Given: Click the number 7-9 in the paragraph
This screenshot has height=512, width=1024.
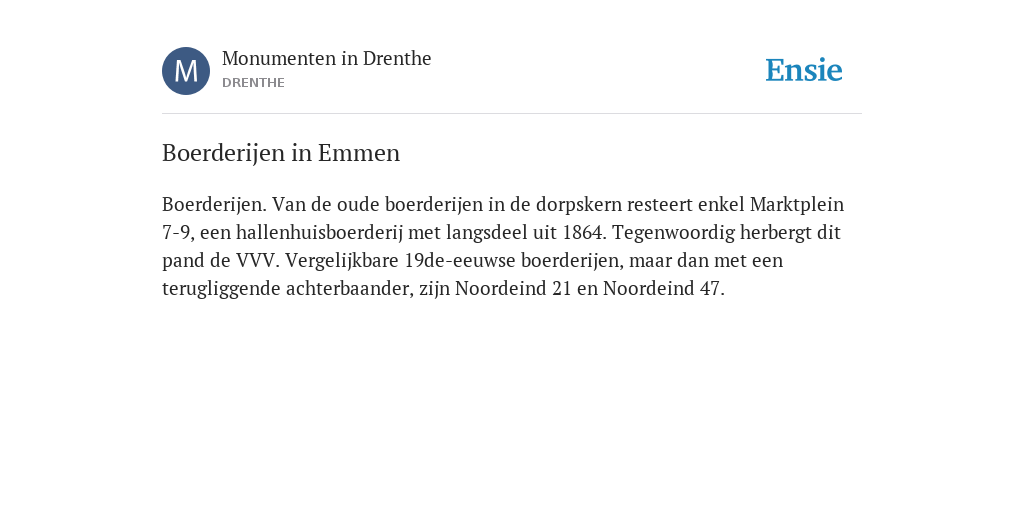Looking at the screenshot, I should (x=177, y=232).
